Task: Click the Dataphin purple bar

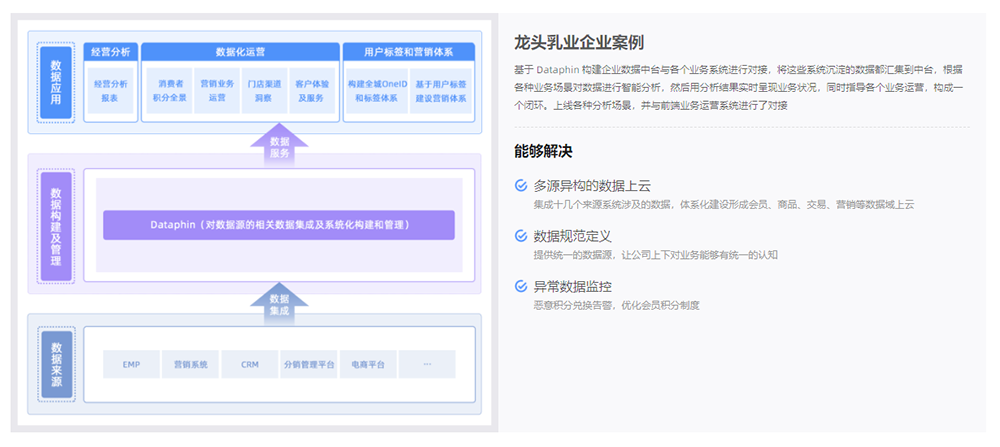Action: tap(279, 225)
